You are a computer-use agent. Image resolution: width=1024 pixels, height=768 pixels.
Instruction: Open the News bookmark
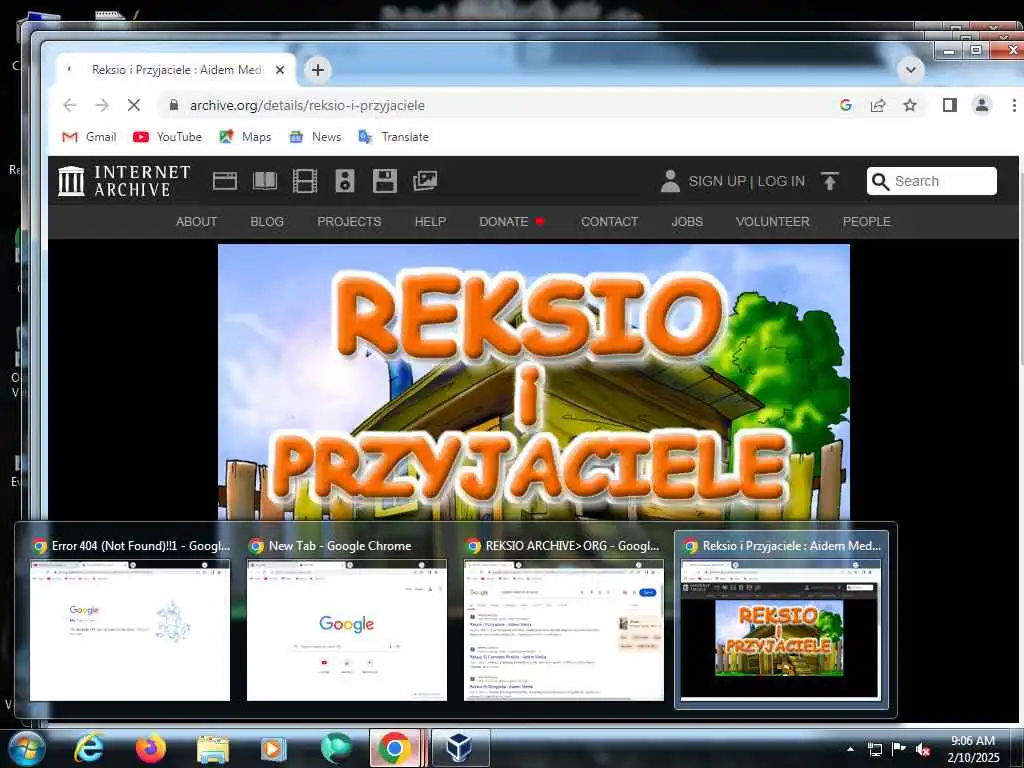click(315, 137)
